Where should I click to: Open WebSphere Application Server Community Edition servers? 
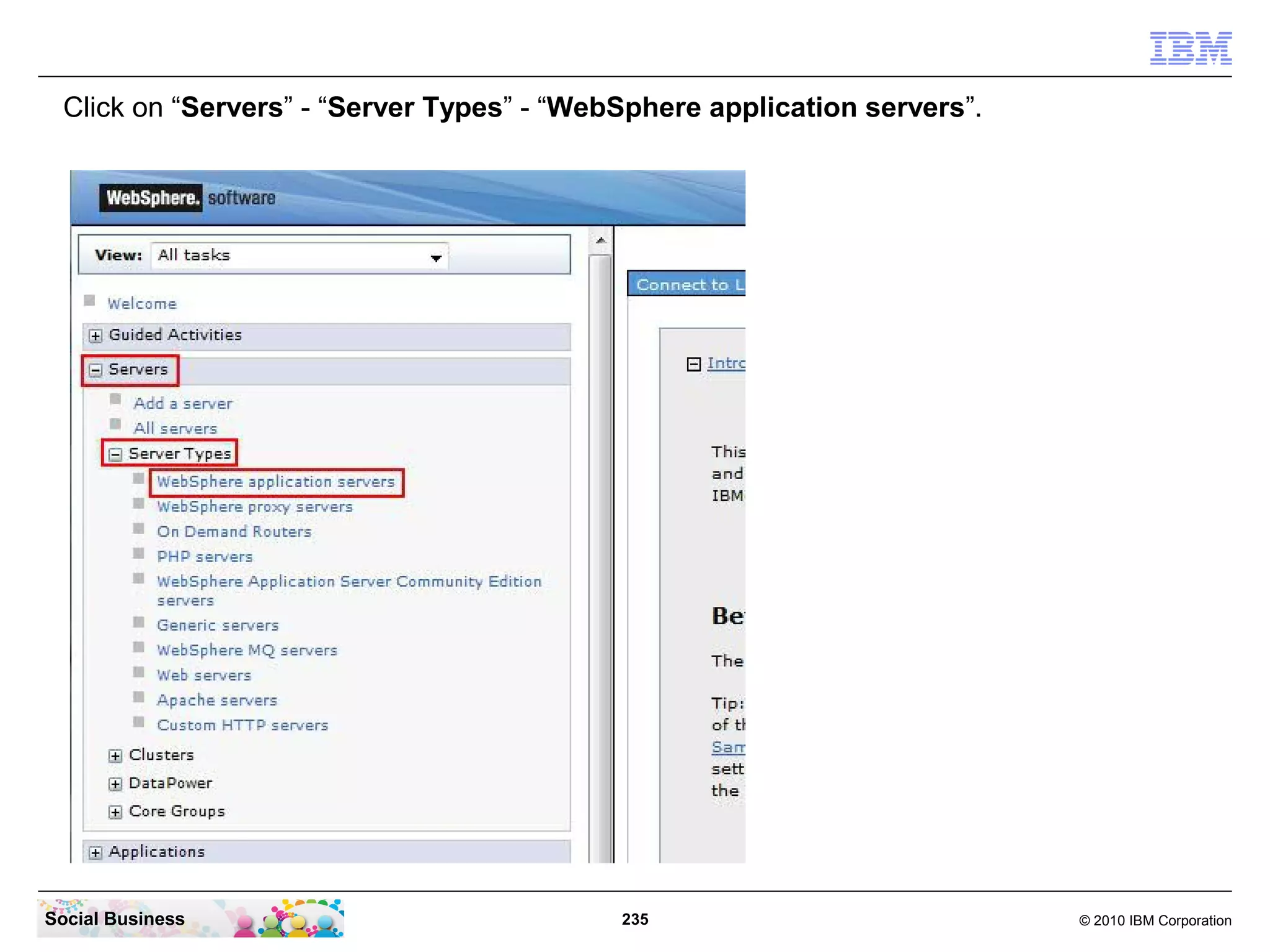tap(349, 591)
